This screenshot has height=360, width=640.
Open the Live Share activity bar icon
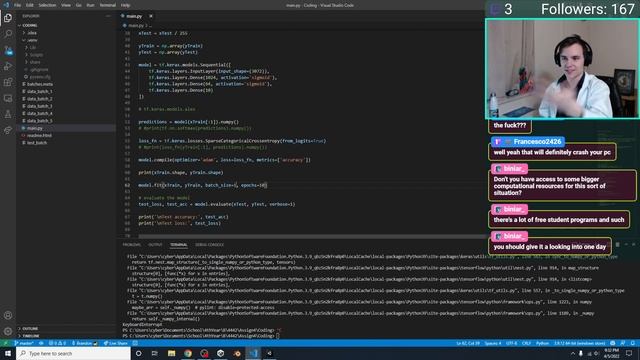8,130
